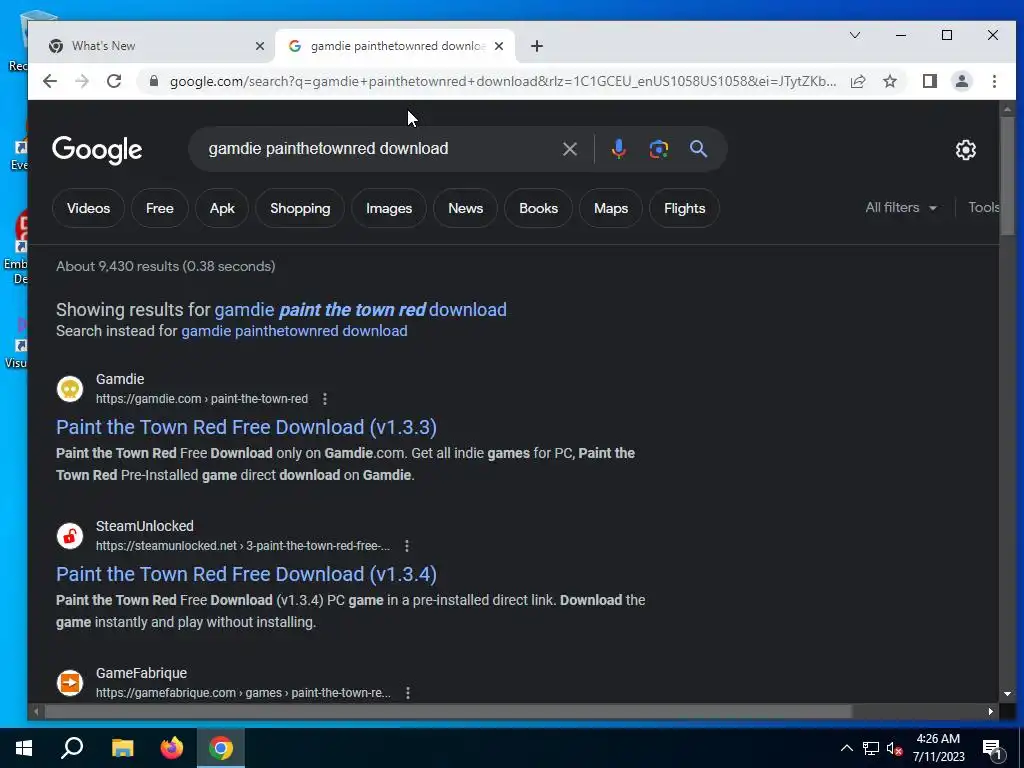The width and height of the screenshot is (1024, 768).
Task: Open the notification center
Action: tap(993, 750)
